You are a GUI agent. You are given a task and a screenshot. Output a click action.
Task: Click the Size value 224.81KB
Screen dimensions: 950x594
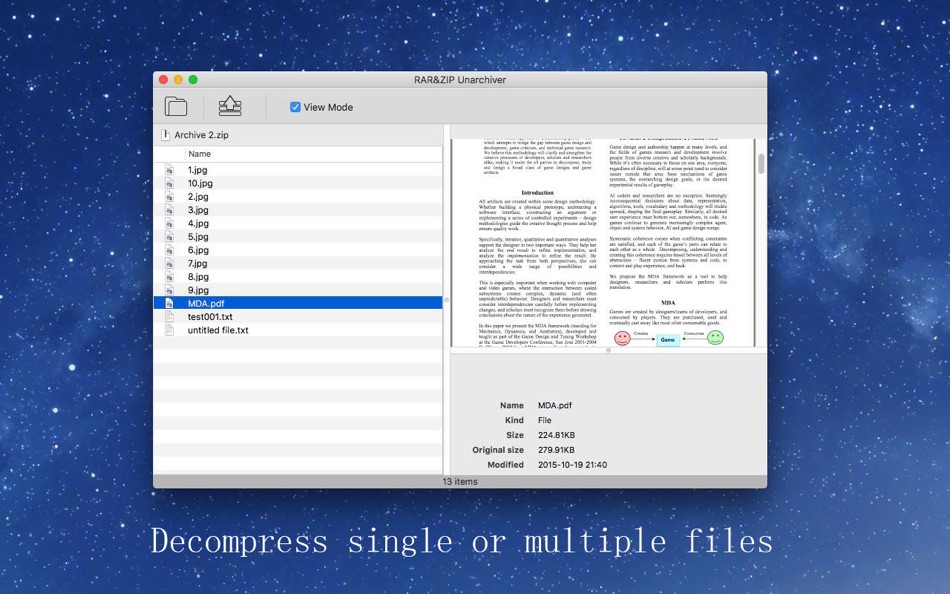[x=556, y=435]
